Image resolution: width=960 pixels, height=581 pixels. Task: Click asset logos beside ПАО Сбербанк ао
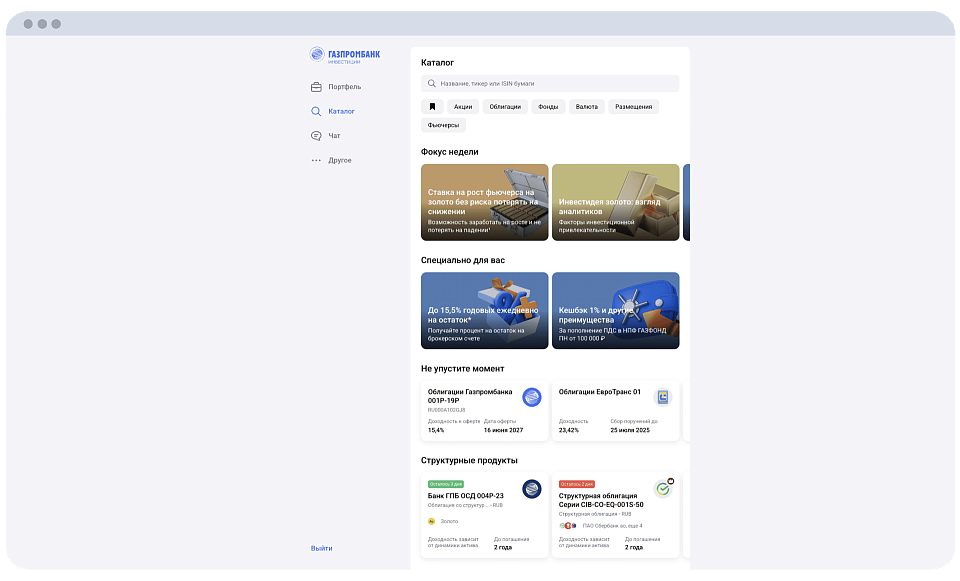point(568,526)
